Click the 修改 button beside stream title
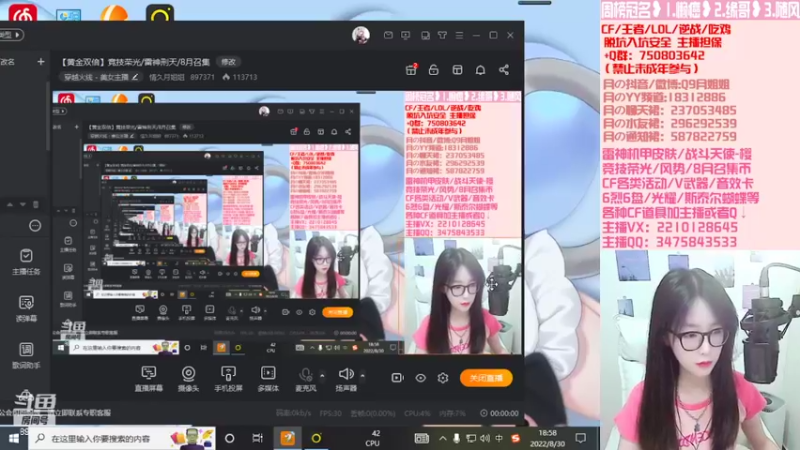 pyautogui.click(x=229, y=62)
